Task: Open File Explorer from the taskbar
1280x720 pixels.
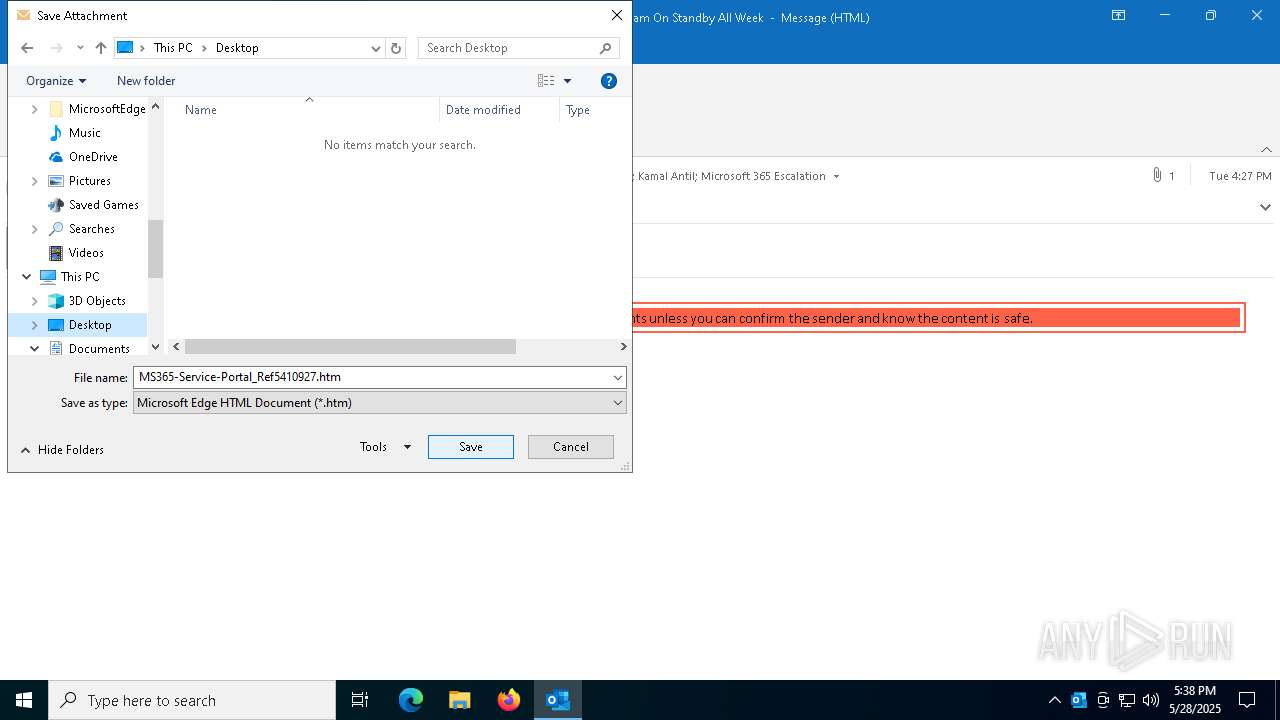Action: [x=460, y=700]
